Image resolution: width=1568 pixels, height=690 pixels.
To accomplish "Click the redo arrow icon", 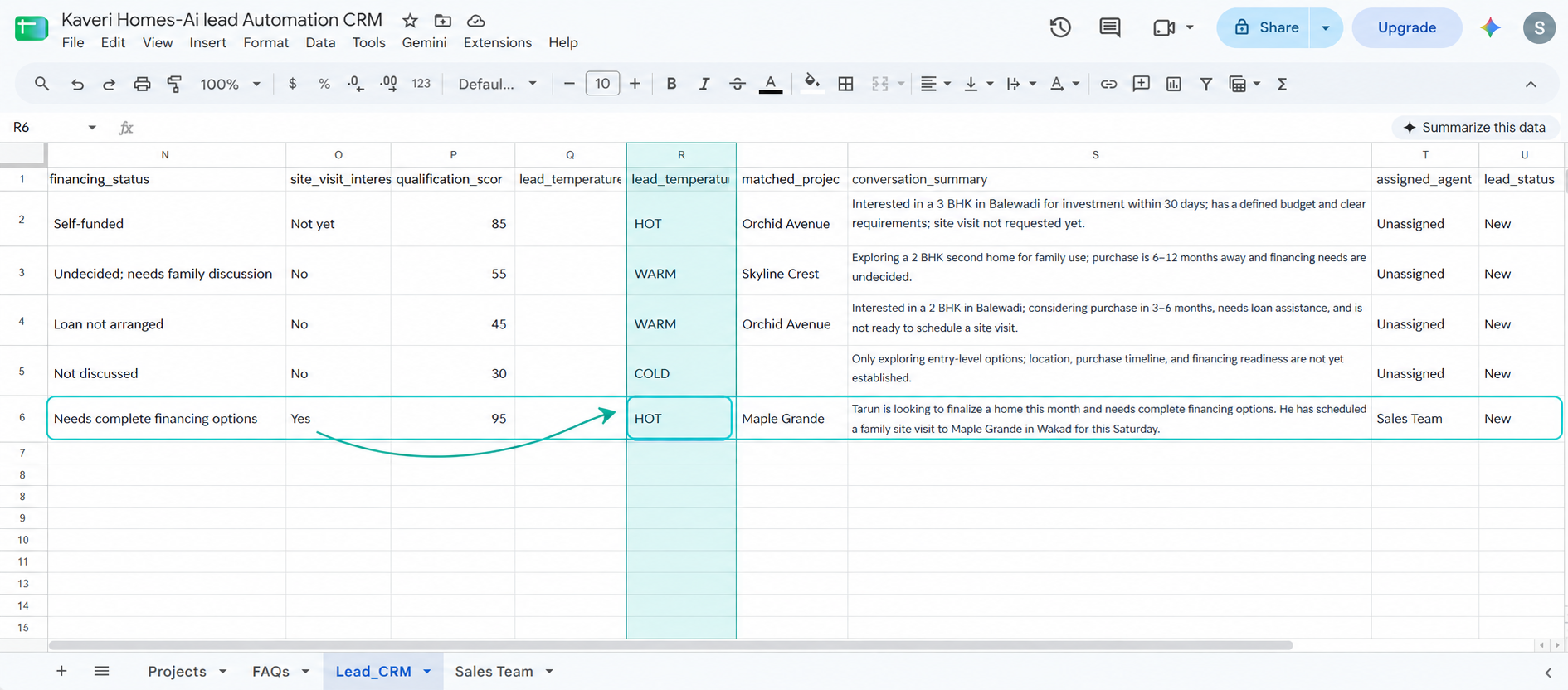I will tap(109, 84).
